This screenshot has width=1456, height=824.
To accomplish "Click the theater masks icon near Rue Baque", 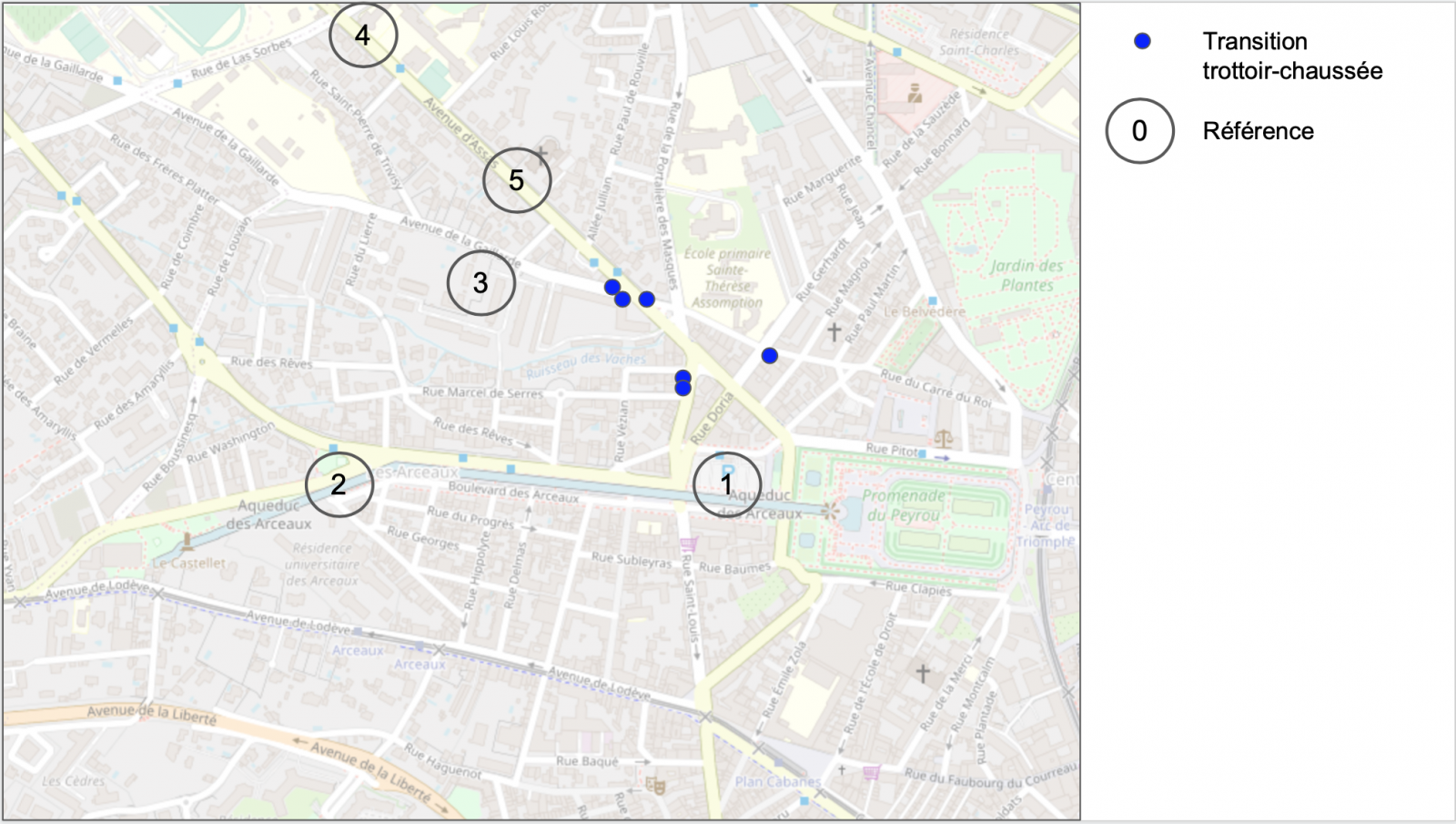I will [653, 785].
